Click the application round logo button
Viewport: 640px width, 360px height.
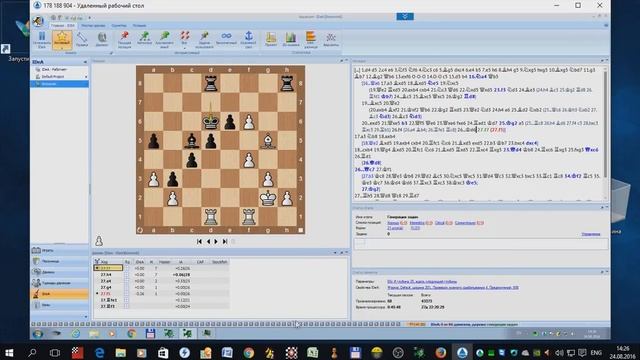(x=38, y=20)
